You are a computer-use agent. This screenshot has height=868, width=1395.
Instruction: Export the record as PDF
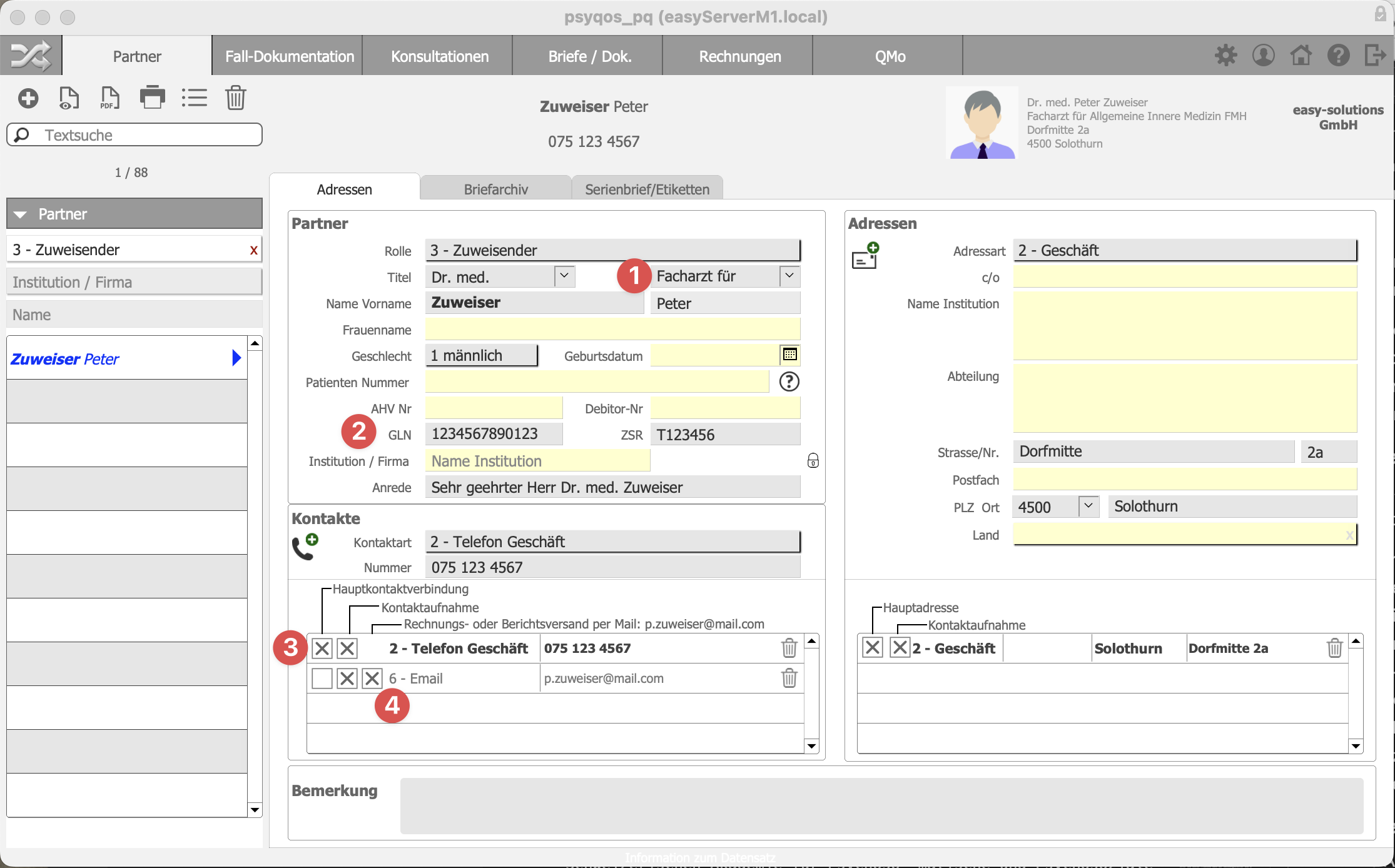pos(109,98)
